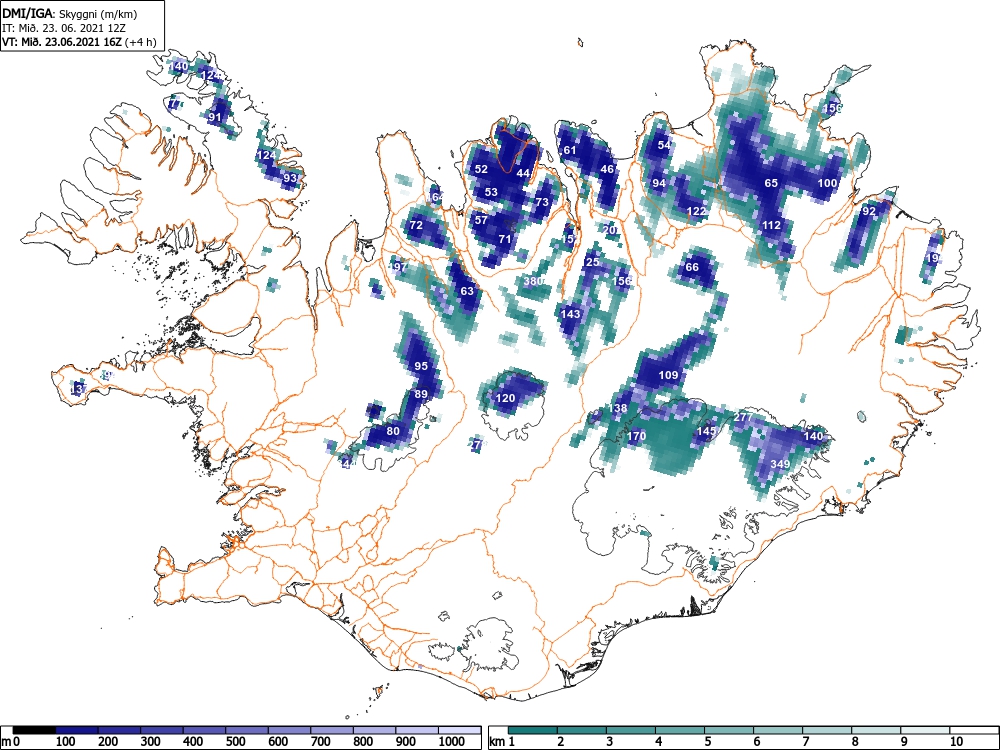The image size is (1000, 750).
Task: Click the map value '54'
Action: point(664,145)
